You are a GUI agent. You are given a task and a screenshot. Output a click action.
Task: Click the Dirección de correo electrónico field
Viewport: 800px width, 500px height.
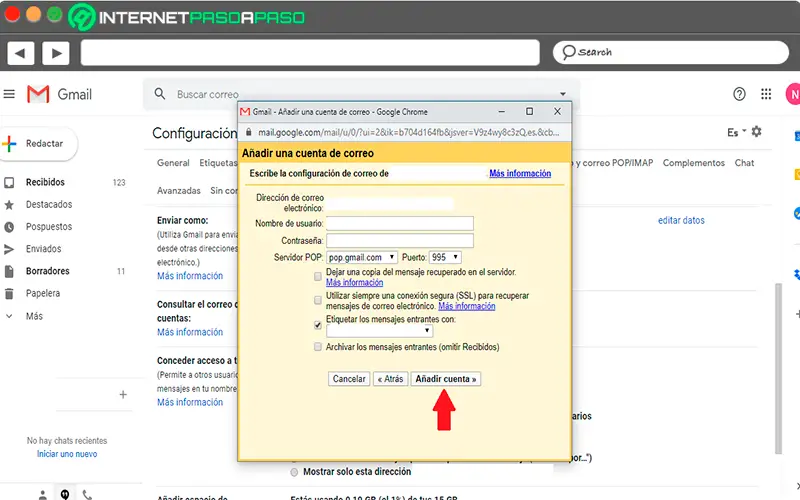coord(389,204)
